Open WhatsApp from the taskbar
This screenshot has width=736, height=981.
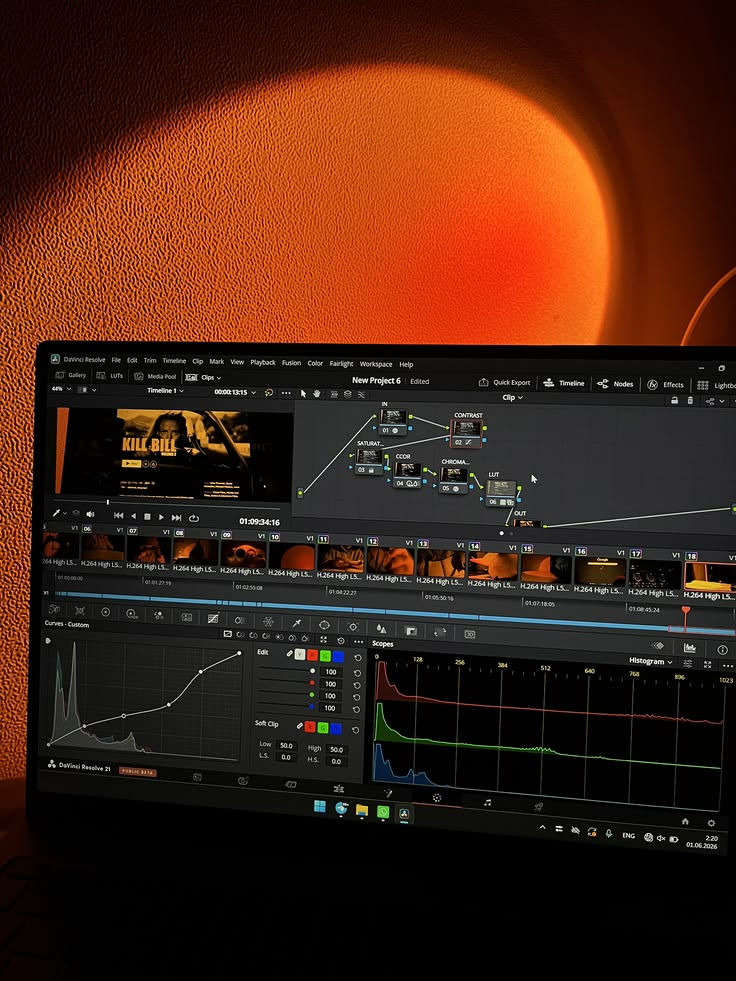[x=383, y=812]
